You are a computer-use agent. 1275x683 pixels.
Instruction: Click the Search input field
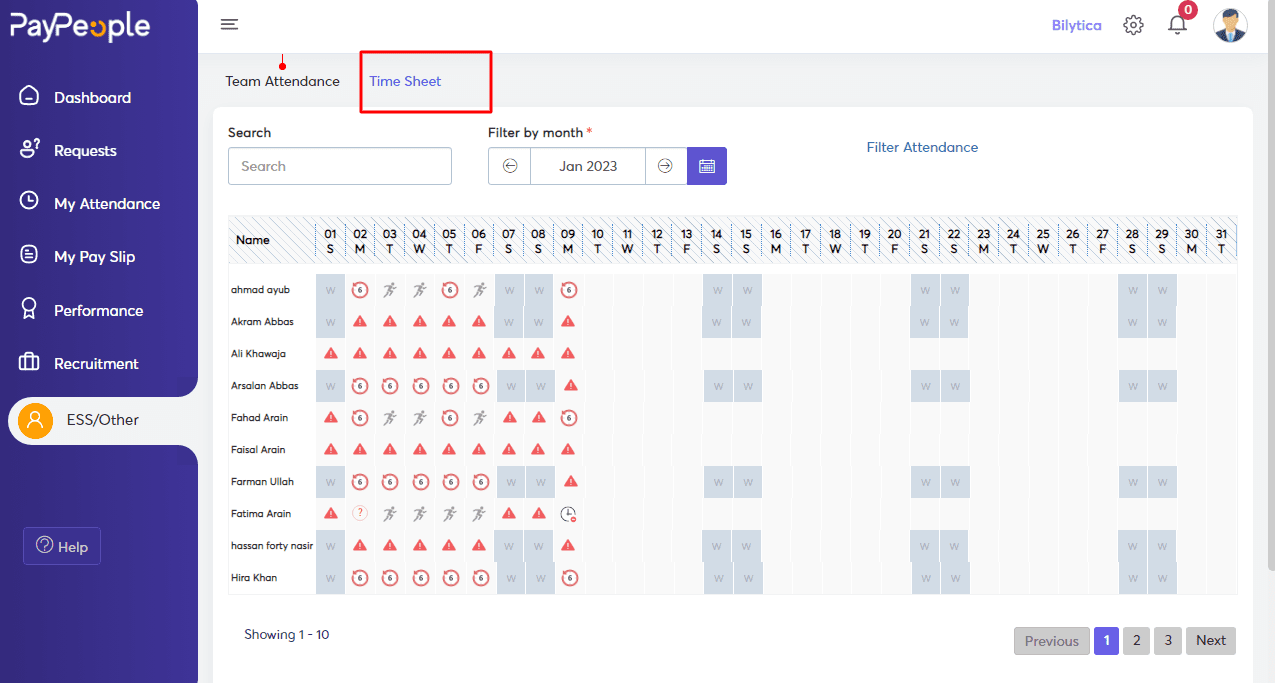pos(340,166)
